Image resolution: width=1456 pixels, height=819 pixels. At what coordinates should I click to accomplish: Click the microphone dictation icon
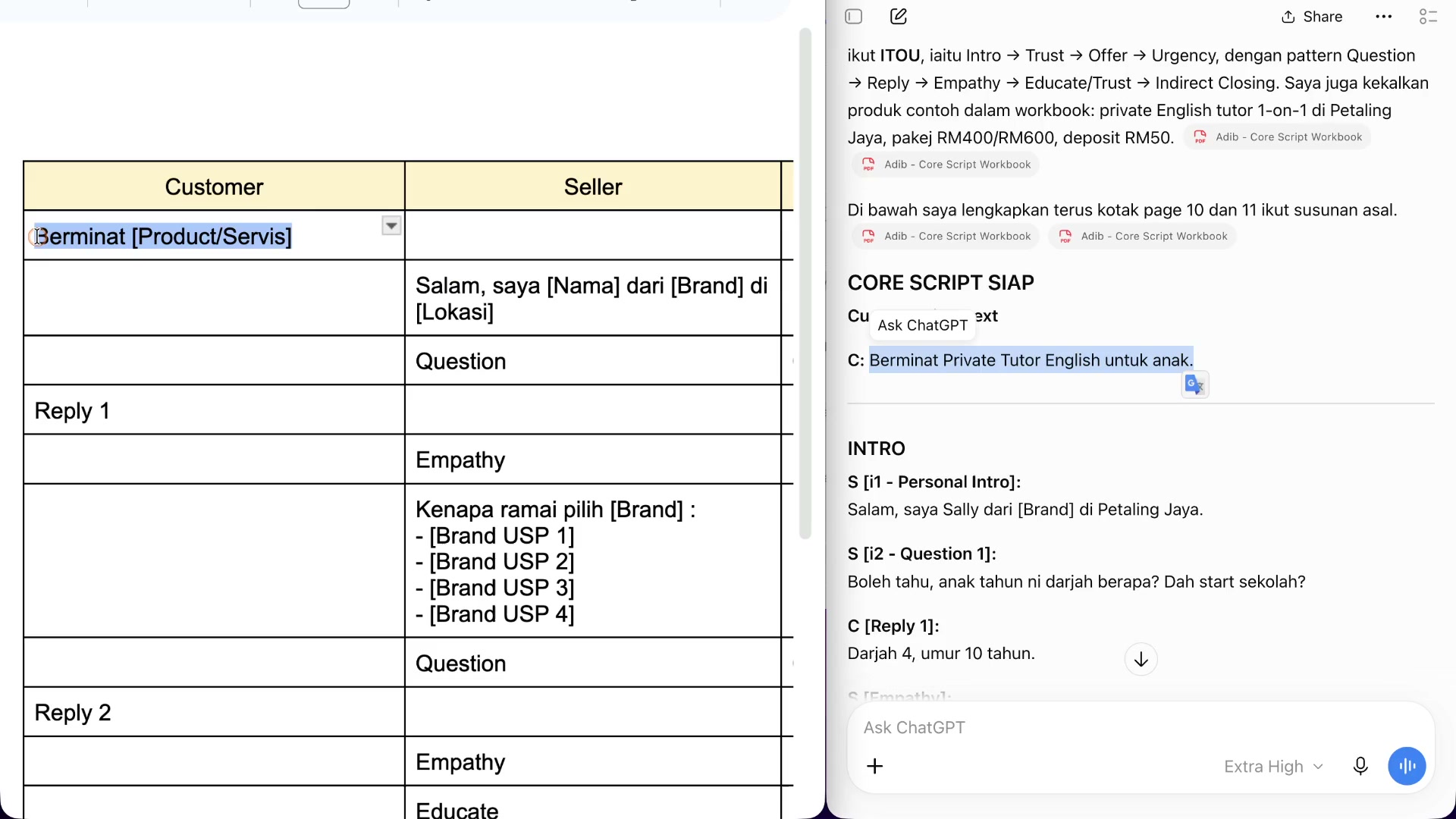1360,767
